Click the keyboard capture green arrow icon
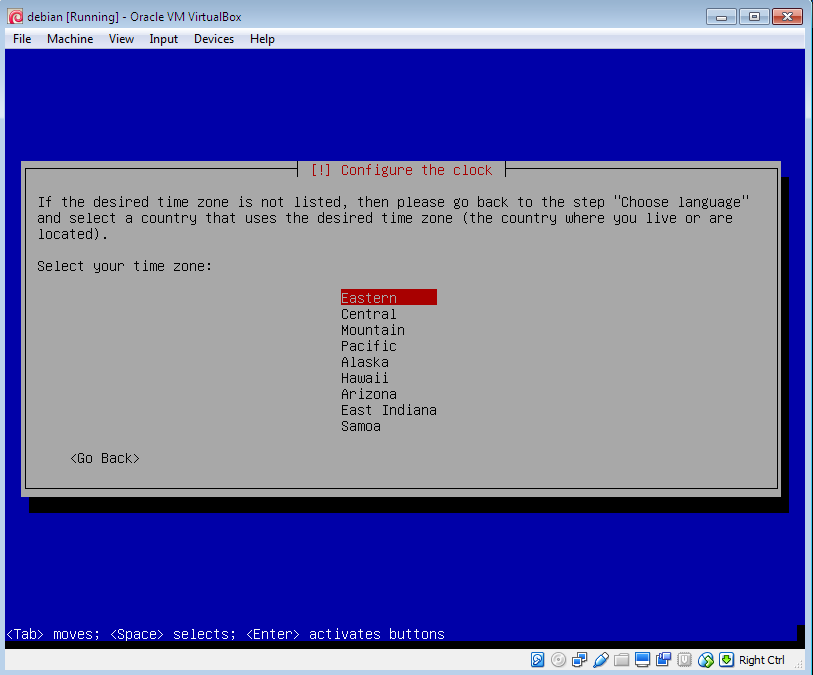Image resolution: width=813 pixels, height=675 pixels. pyautogui.click(x=726, y=659)
